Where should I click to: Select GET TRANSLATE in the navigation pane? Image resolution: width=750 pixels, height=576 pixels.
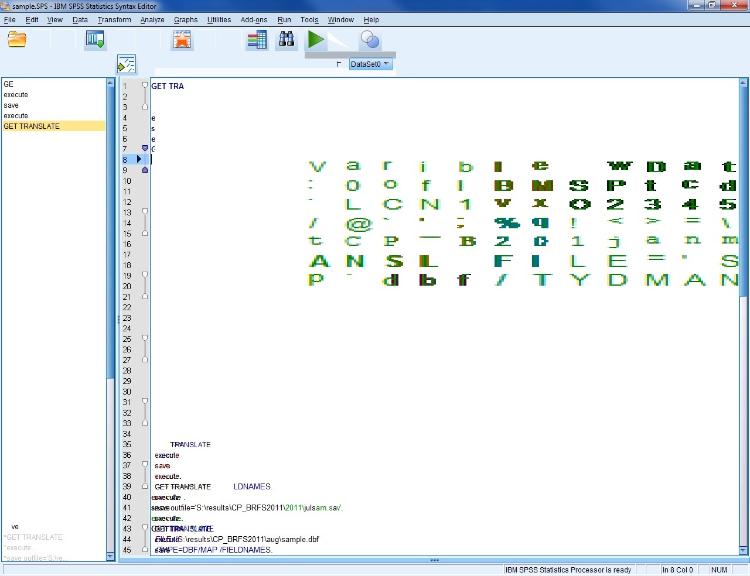point(31,126)
